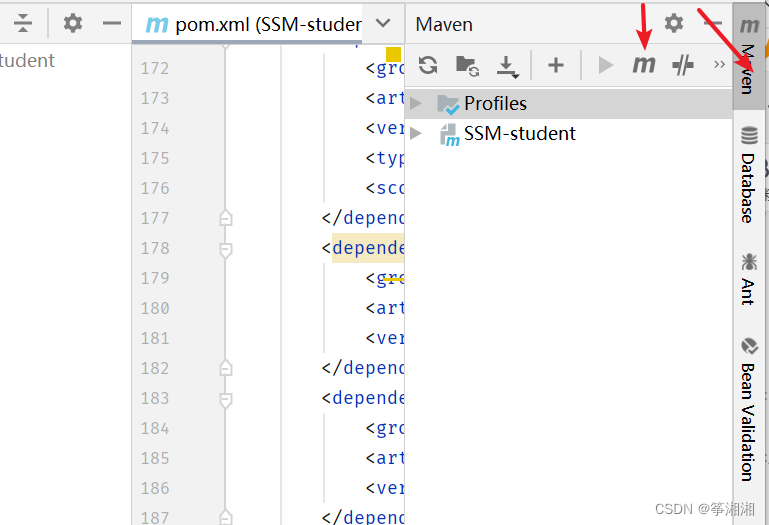The height and width of the screenshot is (525, 769).
Task: Click the Run Maven Build arrow
Action: coord(605,66)
